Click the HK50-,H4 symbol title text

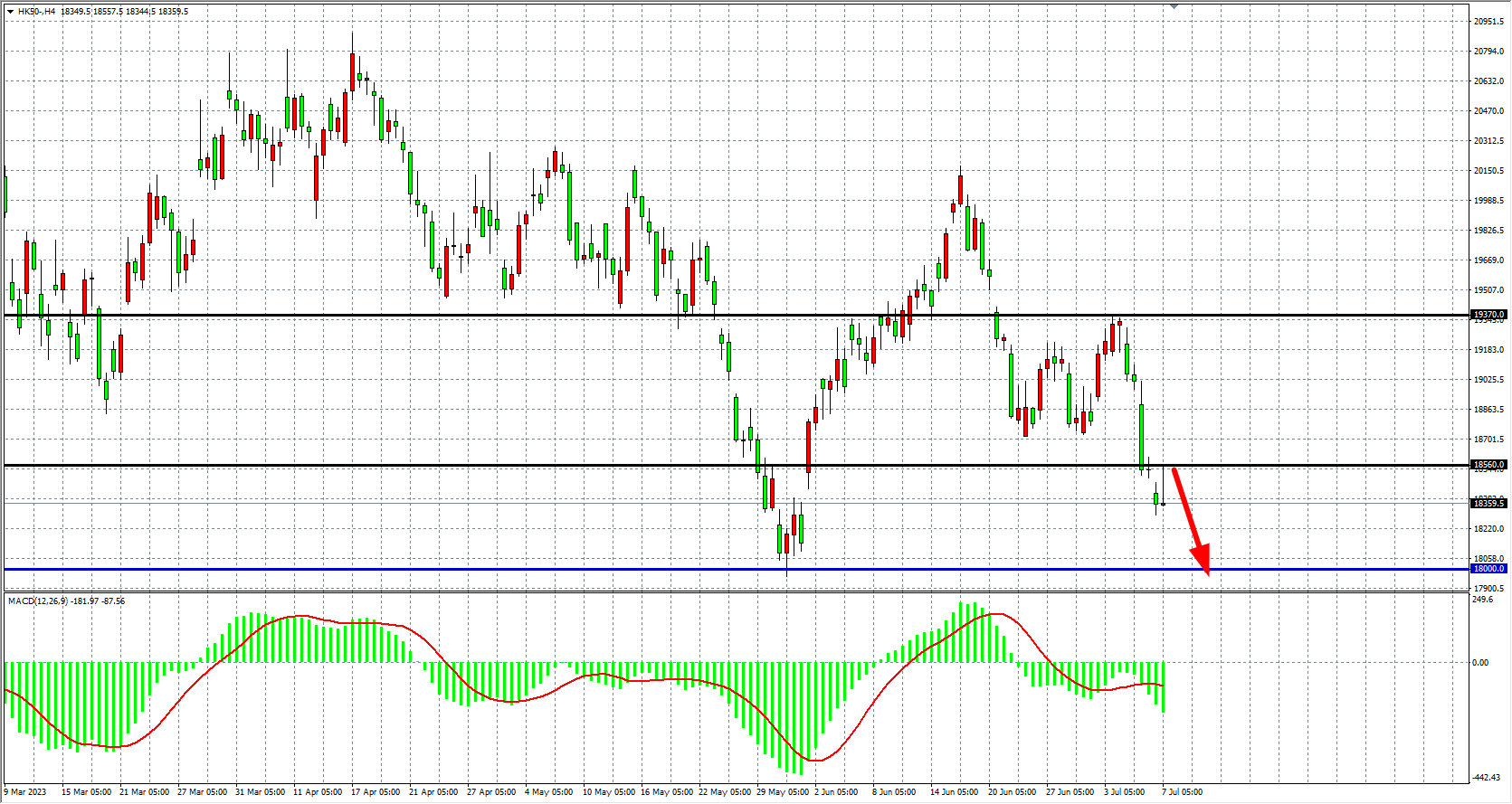tap(36, 12)
